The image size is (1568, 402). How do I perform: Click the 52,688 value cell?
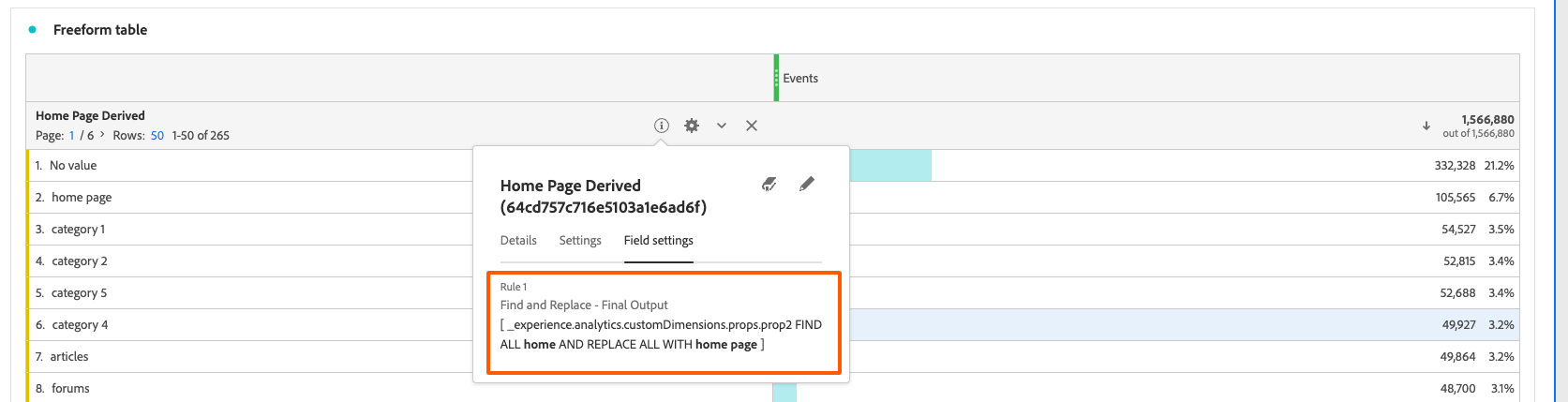(x=1458, y=293)
